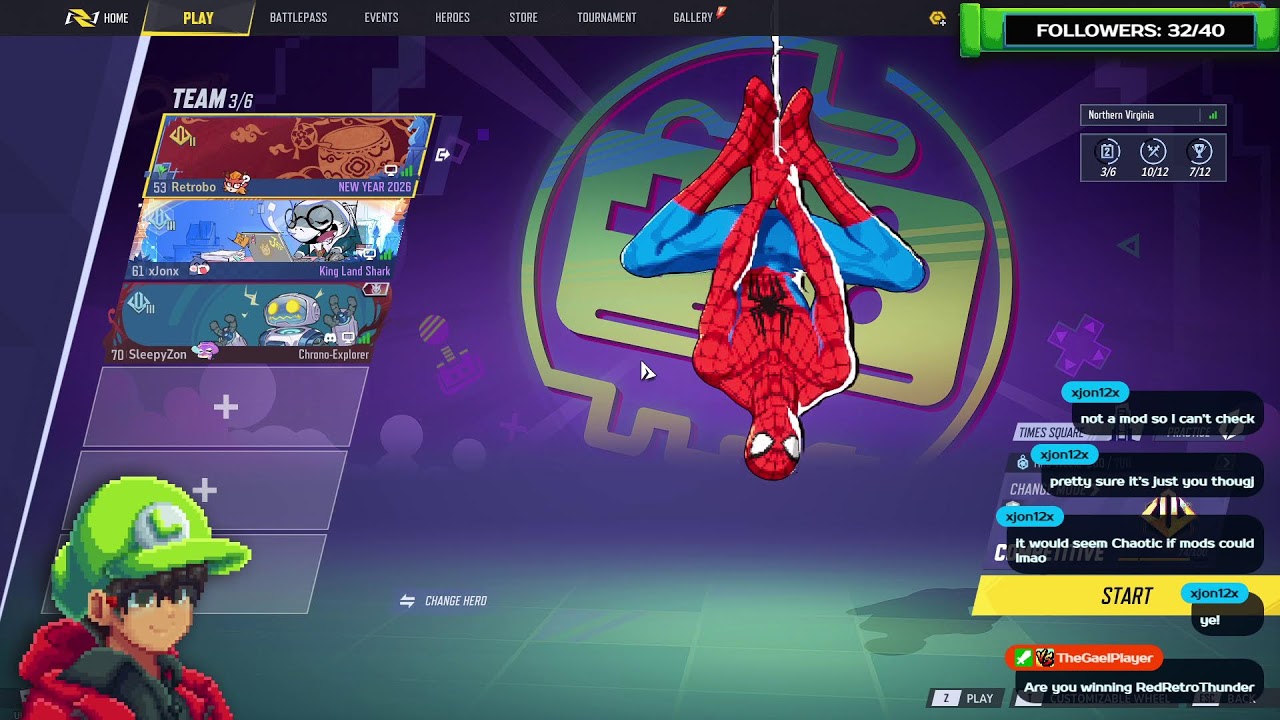Add player to second empty team slot

205,490
